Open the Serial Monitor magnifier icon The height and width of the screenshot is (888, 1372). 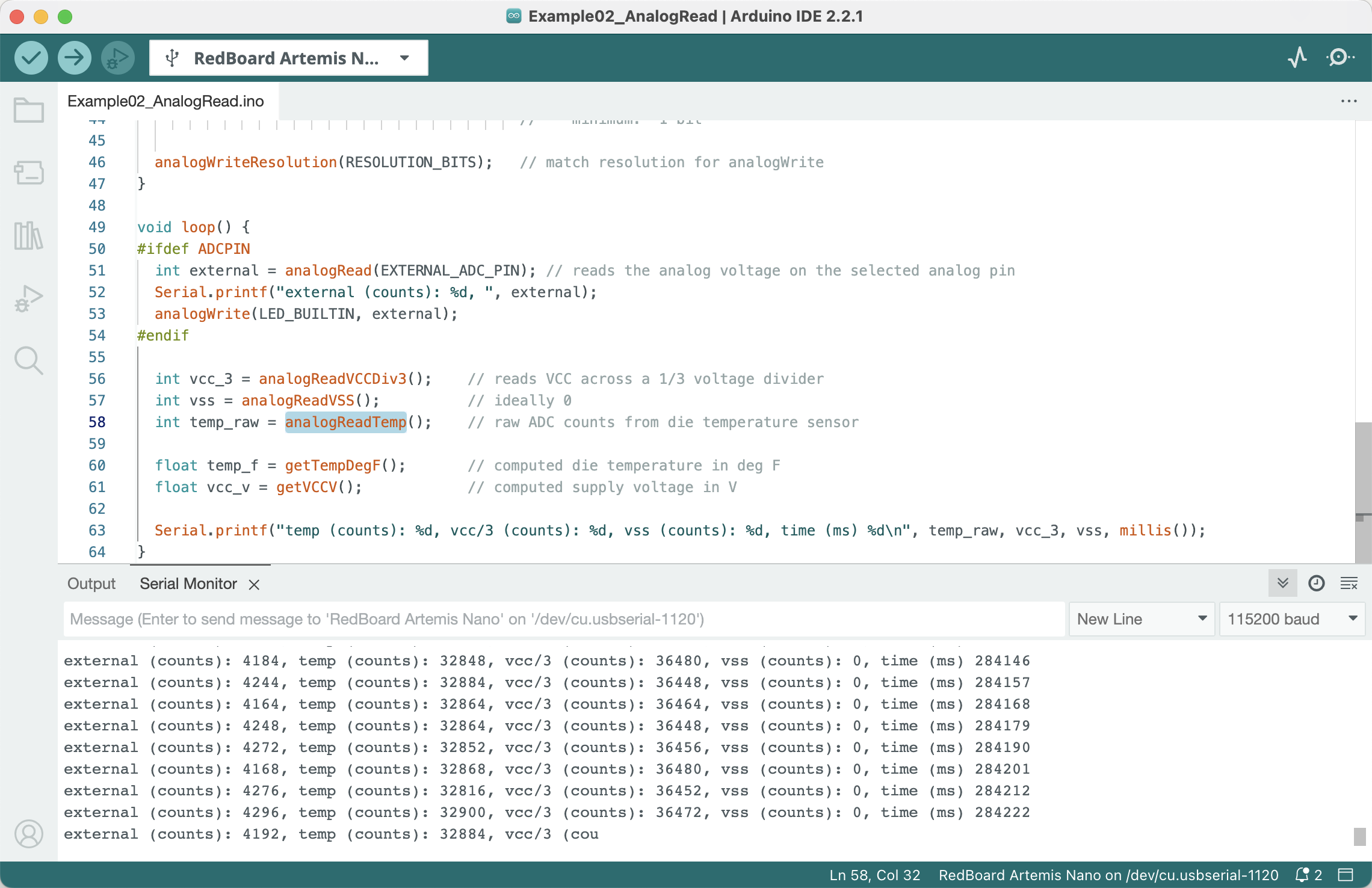pyautogui.click(x=1340, y=58)
